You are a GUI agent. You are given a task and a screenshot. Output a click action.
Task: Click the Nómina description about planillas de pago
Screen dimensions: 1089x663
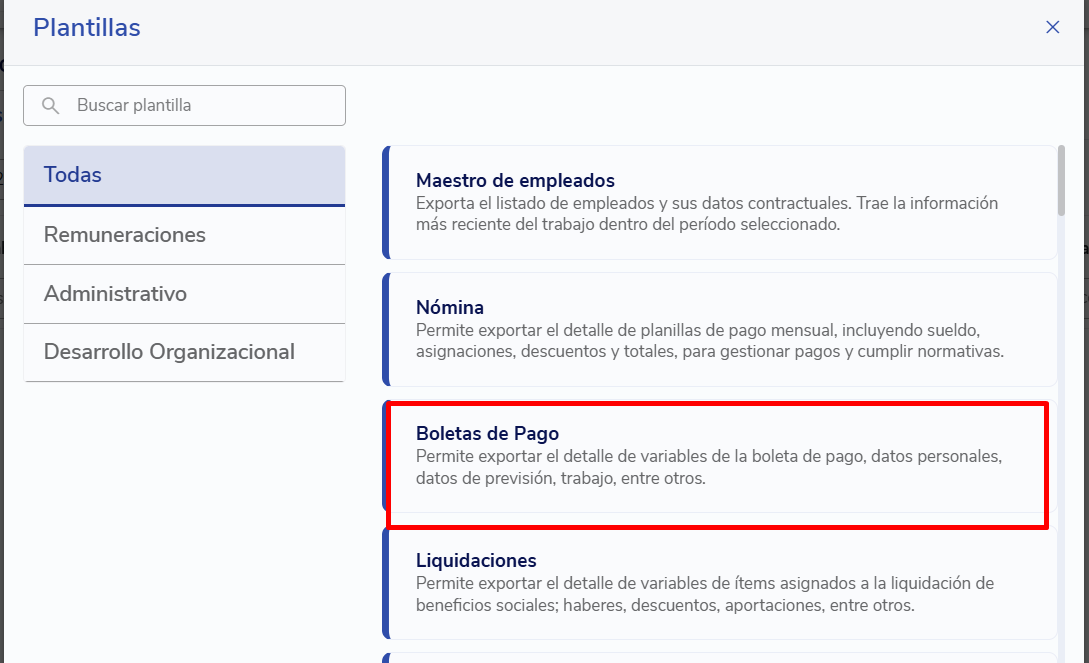708,340
